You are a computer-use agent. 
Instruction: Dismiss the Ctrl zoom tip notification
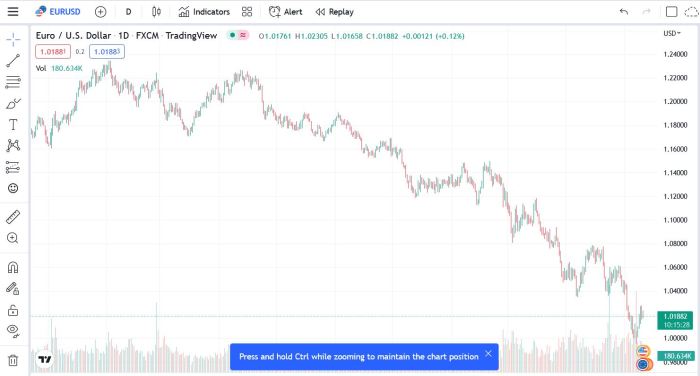pos(488,354)
